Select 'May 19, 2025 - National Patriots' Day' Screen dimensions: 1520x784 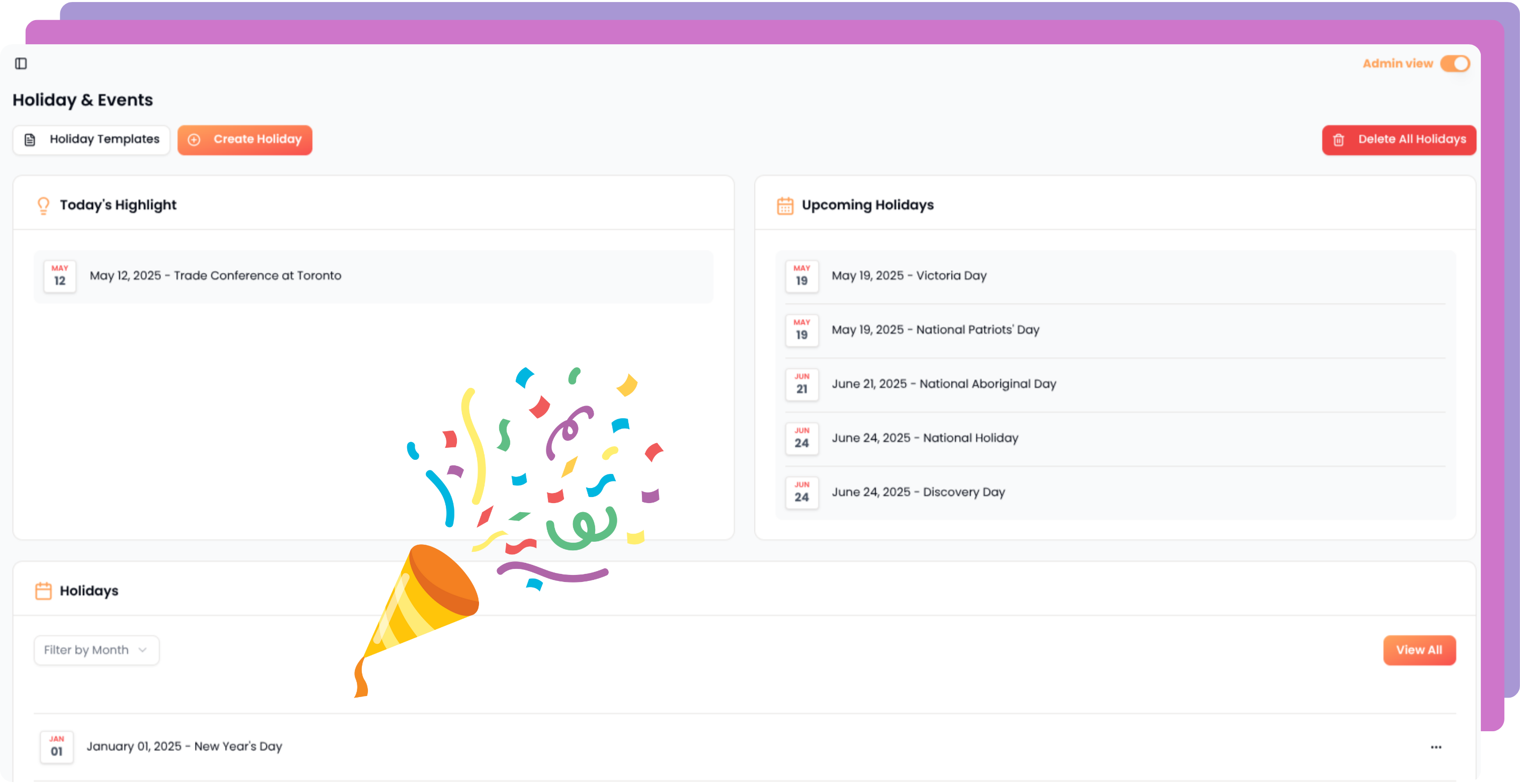[935, 330]
